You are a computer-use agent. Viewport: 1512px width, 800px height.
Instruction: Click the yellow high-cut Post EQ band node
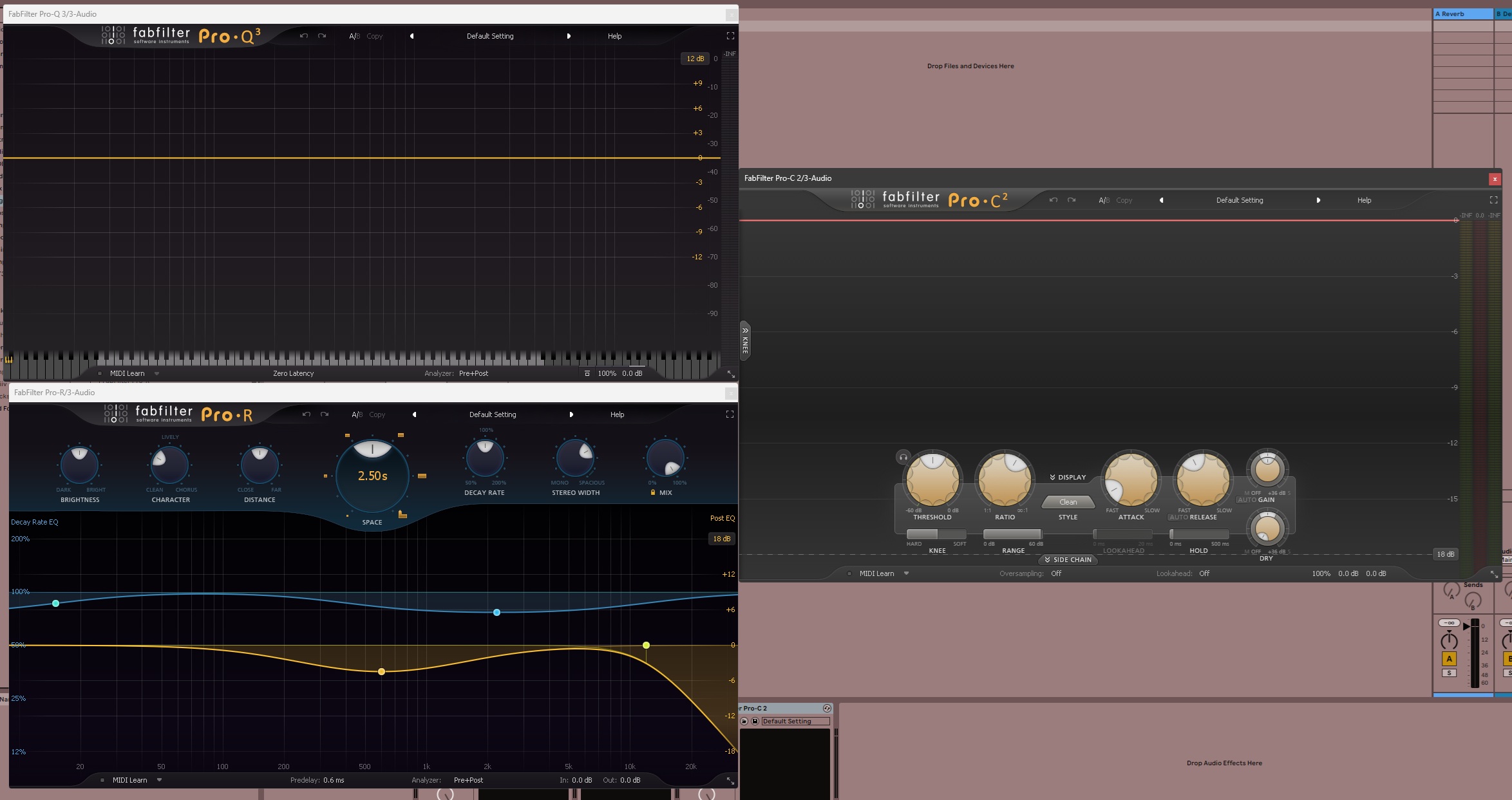tap(646, 645)
